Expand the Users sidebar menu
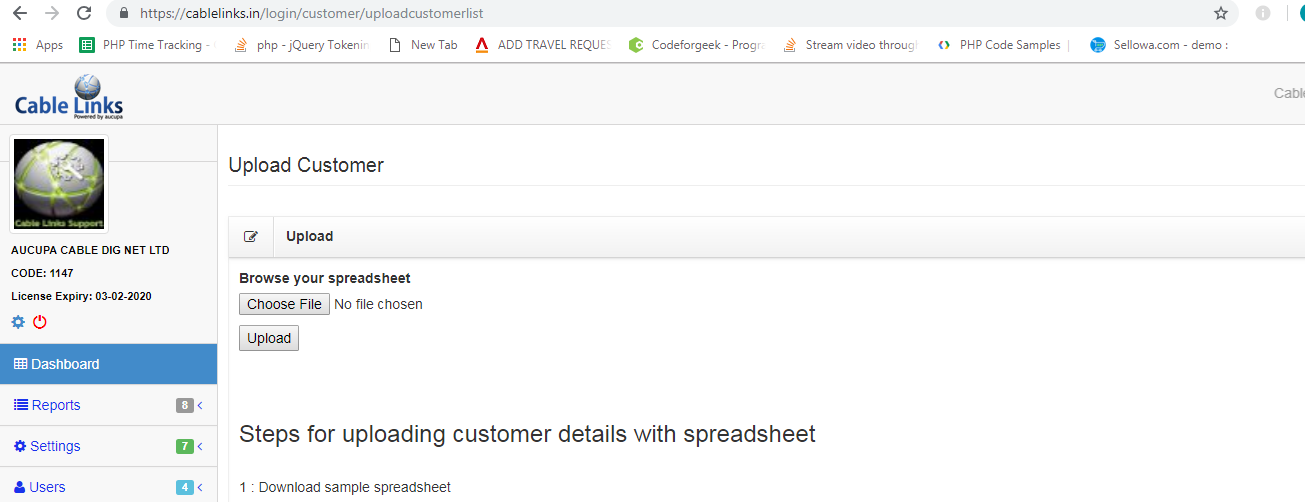 [x=108, y=487]
